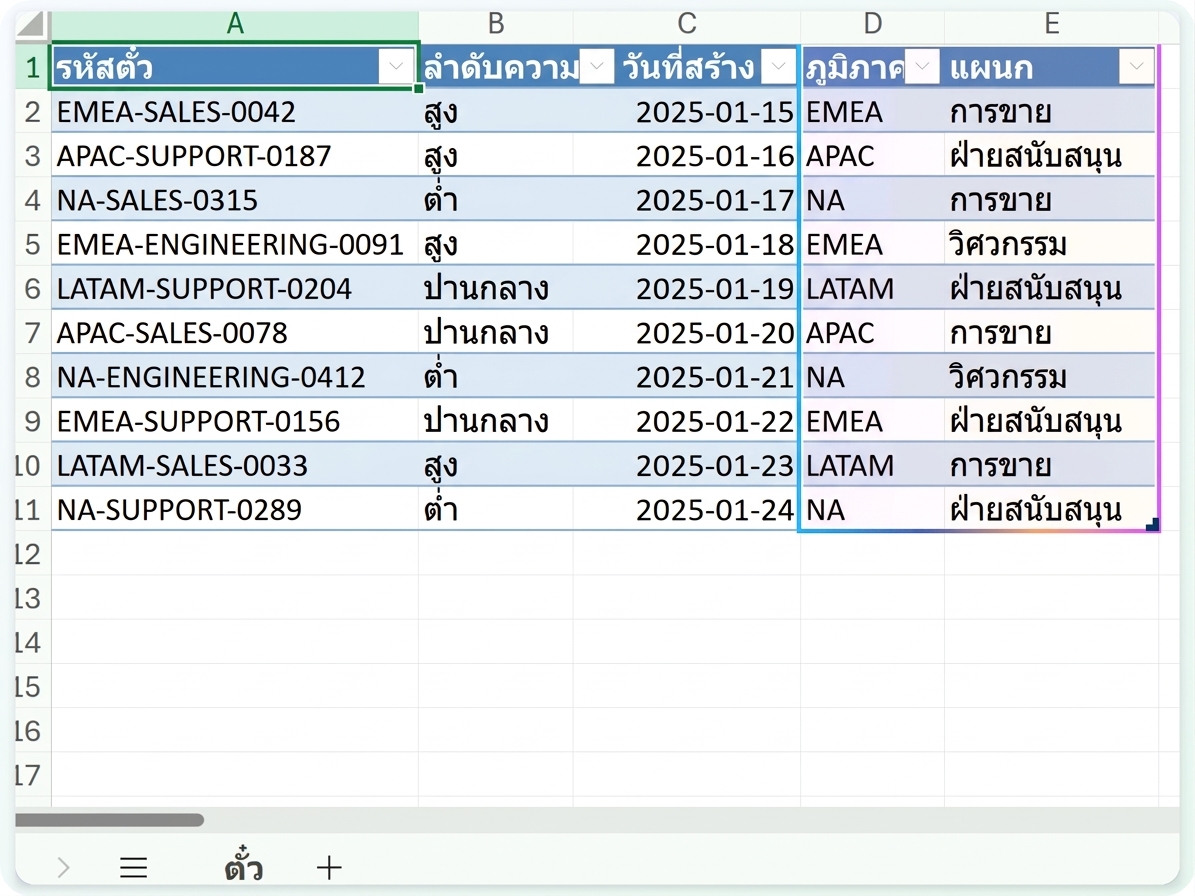The width and height of the screenshot is (1195, 896).
Task: Select cell APAC-SUPPORT-0187
Action: (x=235, y=156)
